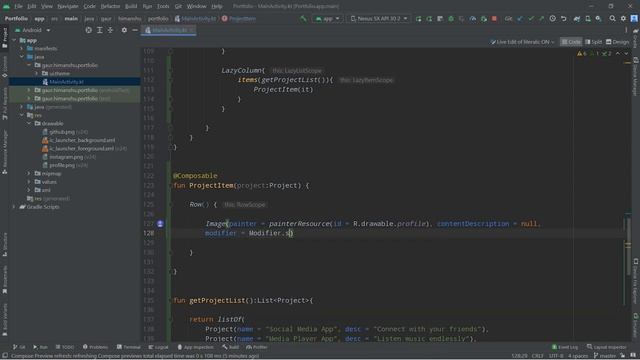Screen dimensions: 640x360
Task: Click ProjectItem breadcrumb in navigation bar
Action: point(239,19)
